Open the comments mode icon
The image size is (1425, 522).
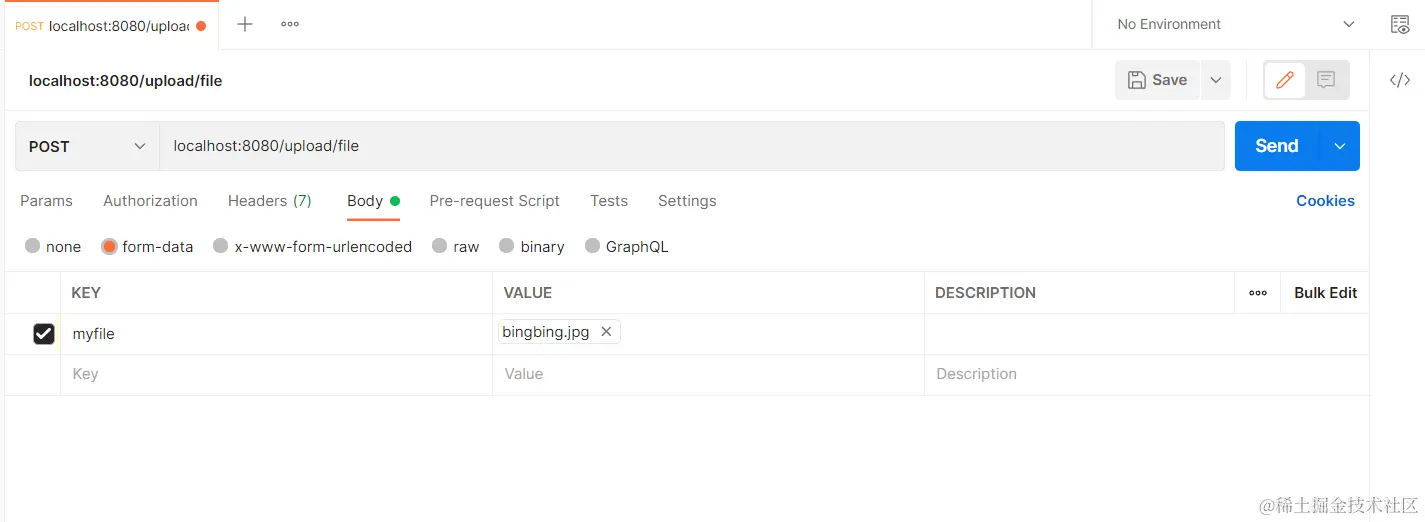[x=1326, y=80]
